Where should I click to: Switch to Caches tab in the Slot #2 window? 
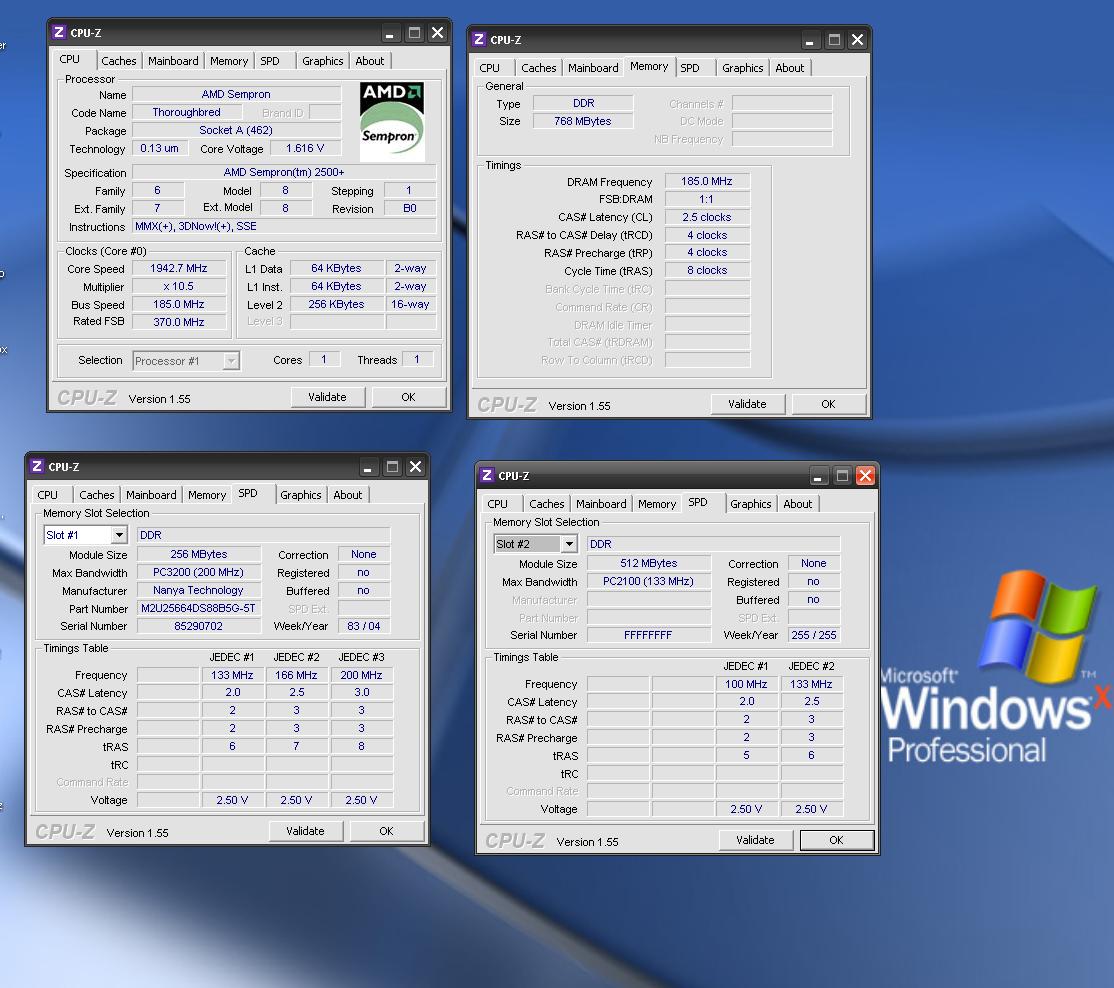tap(546, 504)
